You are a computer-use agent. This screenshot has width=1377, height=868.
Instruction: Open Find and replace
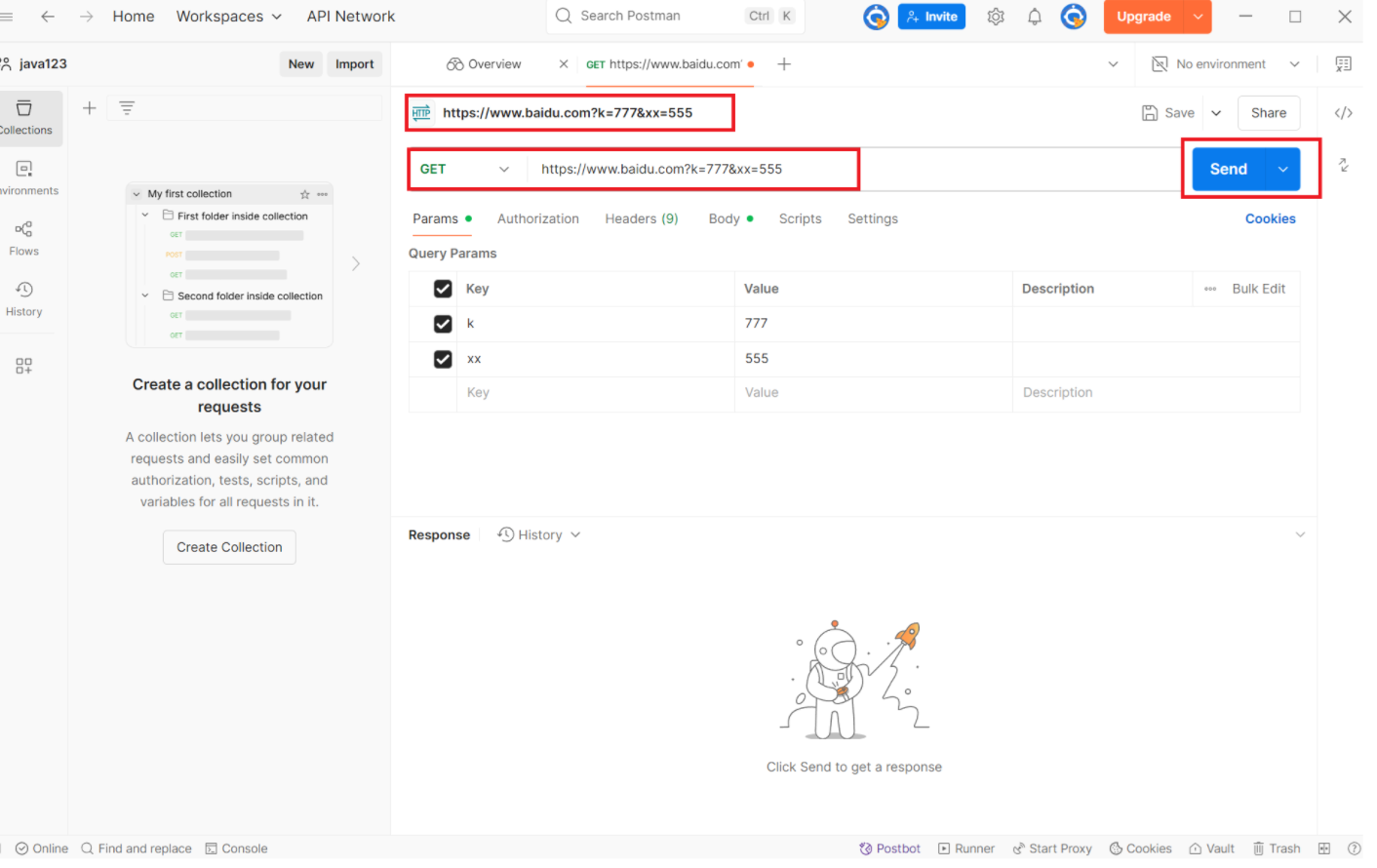(137, 848)
